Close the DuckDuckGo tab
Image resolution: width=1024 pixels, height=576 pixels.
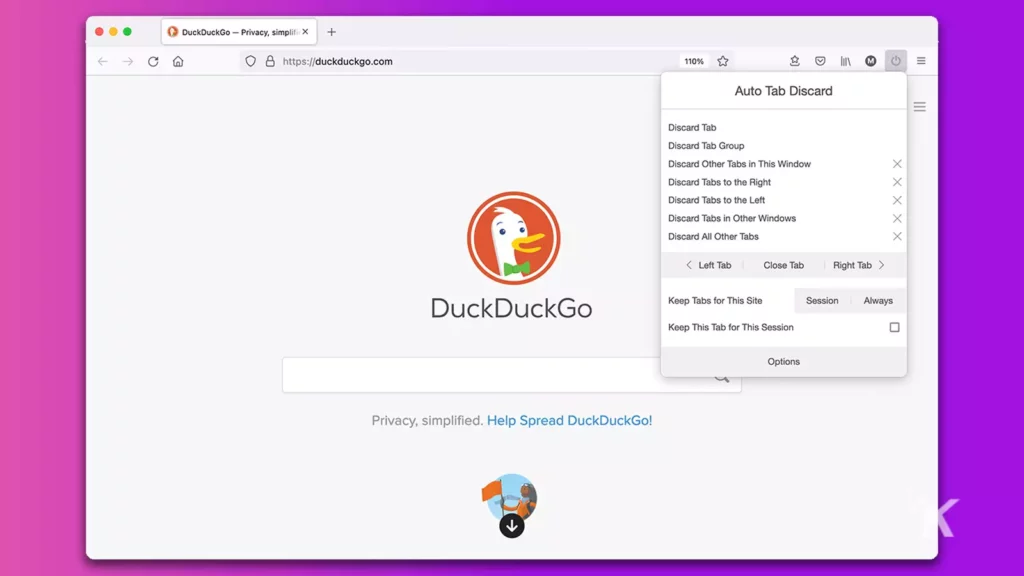[x=305, y=31]
